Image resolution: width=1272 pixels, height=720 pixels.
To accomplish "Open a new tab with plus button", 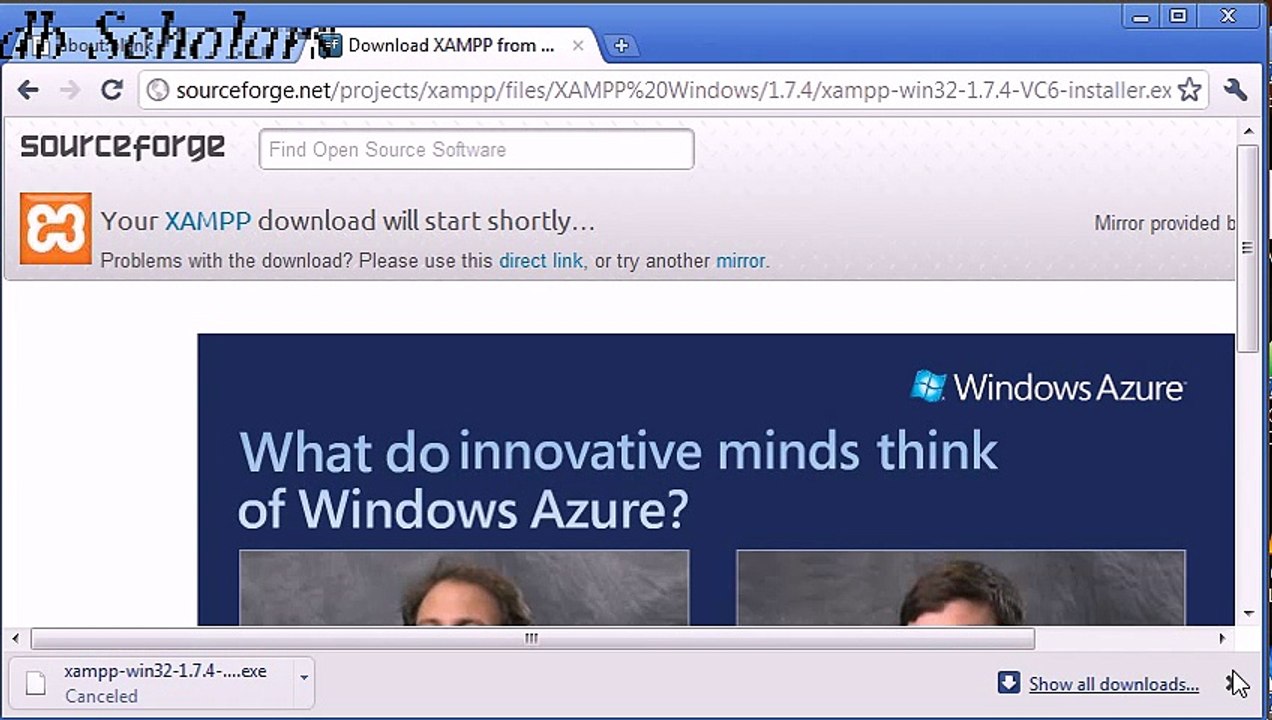I will pyautogui.click(x=621, y=45).
